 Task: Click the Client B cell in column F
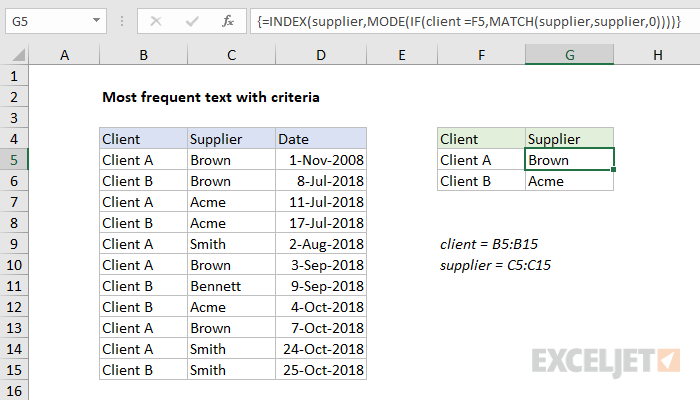click(481, 181)
